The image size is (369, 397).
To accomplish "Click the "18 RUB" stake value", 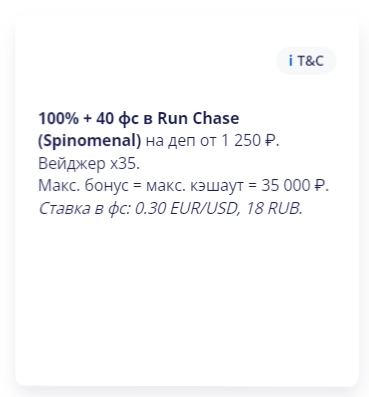I will pyautogui.click(x=272, y=208).
